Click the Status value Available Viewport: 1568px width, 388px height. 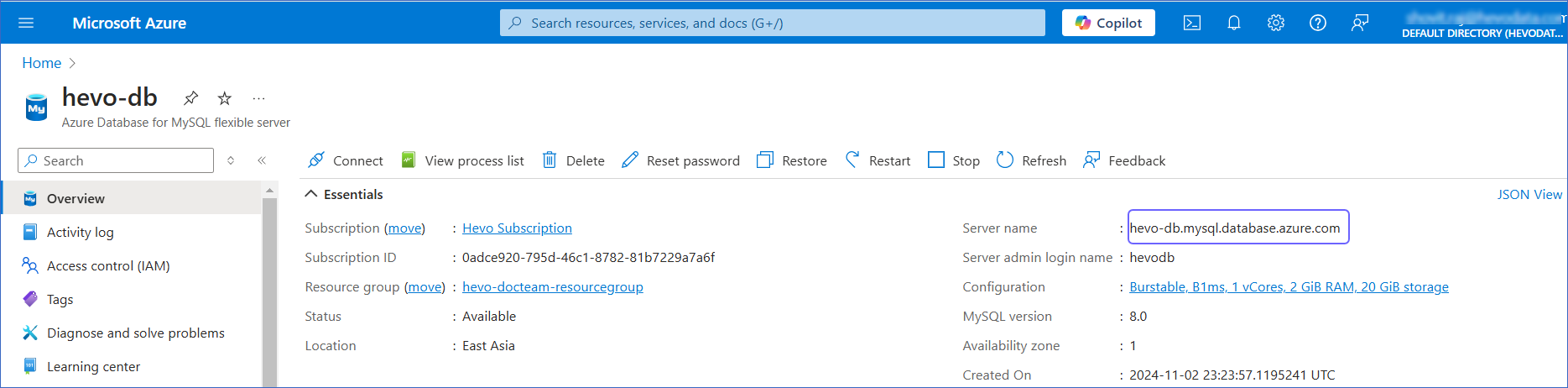[489, 316]
